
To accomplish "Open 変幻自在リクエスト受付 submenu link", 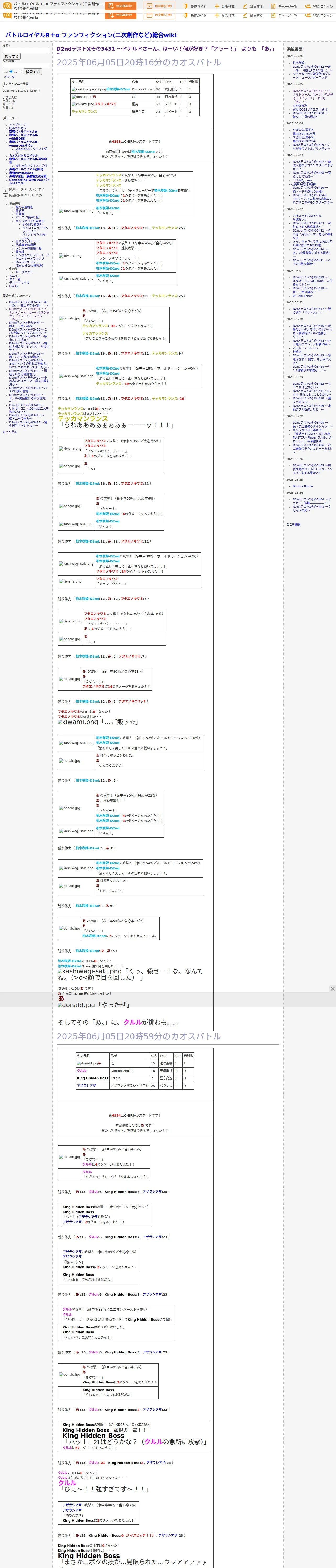I will [31, 166].
